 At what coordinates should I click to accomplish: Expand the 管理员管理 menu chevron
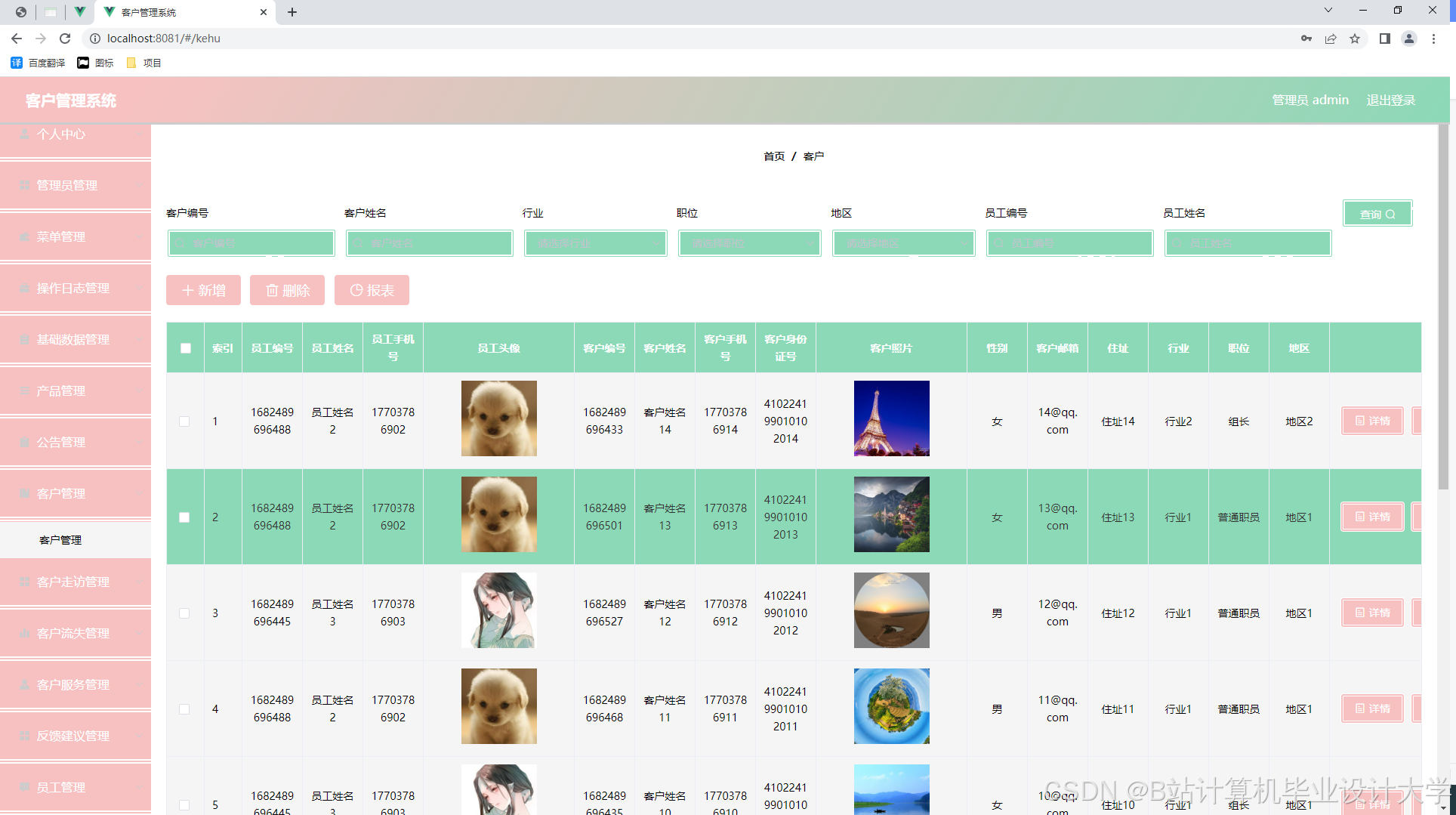139,186
